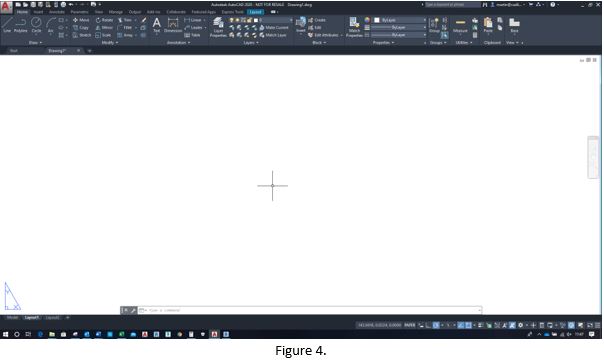Expand the Layers panel
The image size is (604, 364).
click(251, 43)
